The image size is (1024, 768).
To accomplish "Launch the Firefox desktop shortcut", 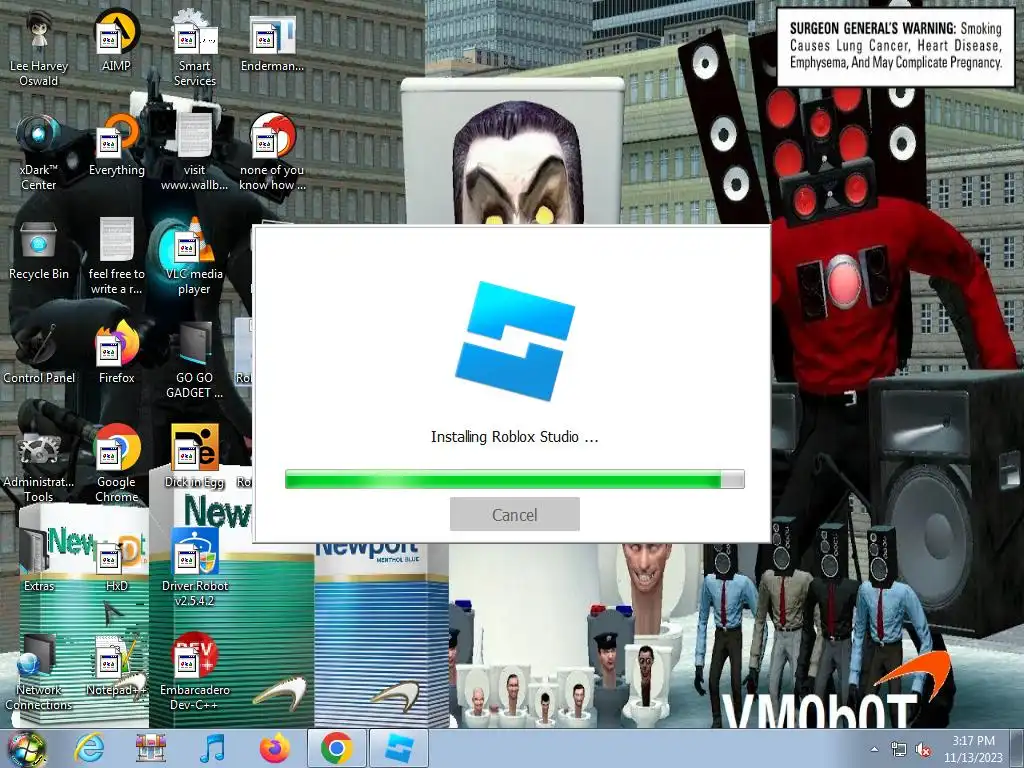I will pyautogui.click(x=116, y=353).
